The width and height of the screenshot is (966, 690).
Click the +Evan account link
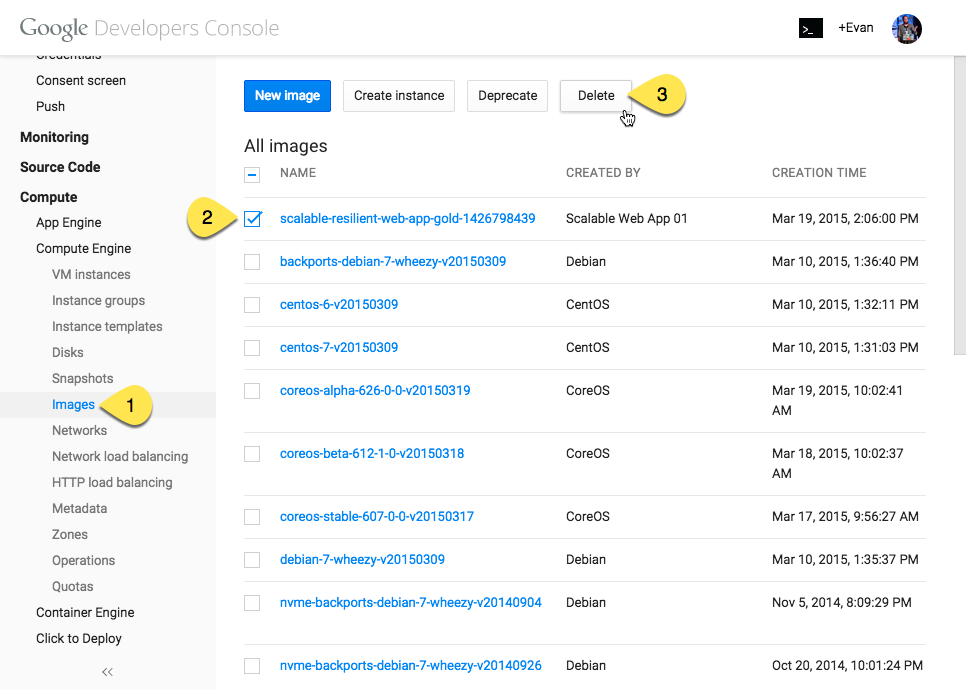click(856, 28)
